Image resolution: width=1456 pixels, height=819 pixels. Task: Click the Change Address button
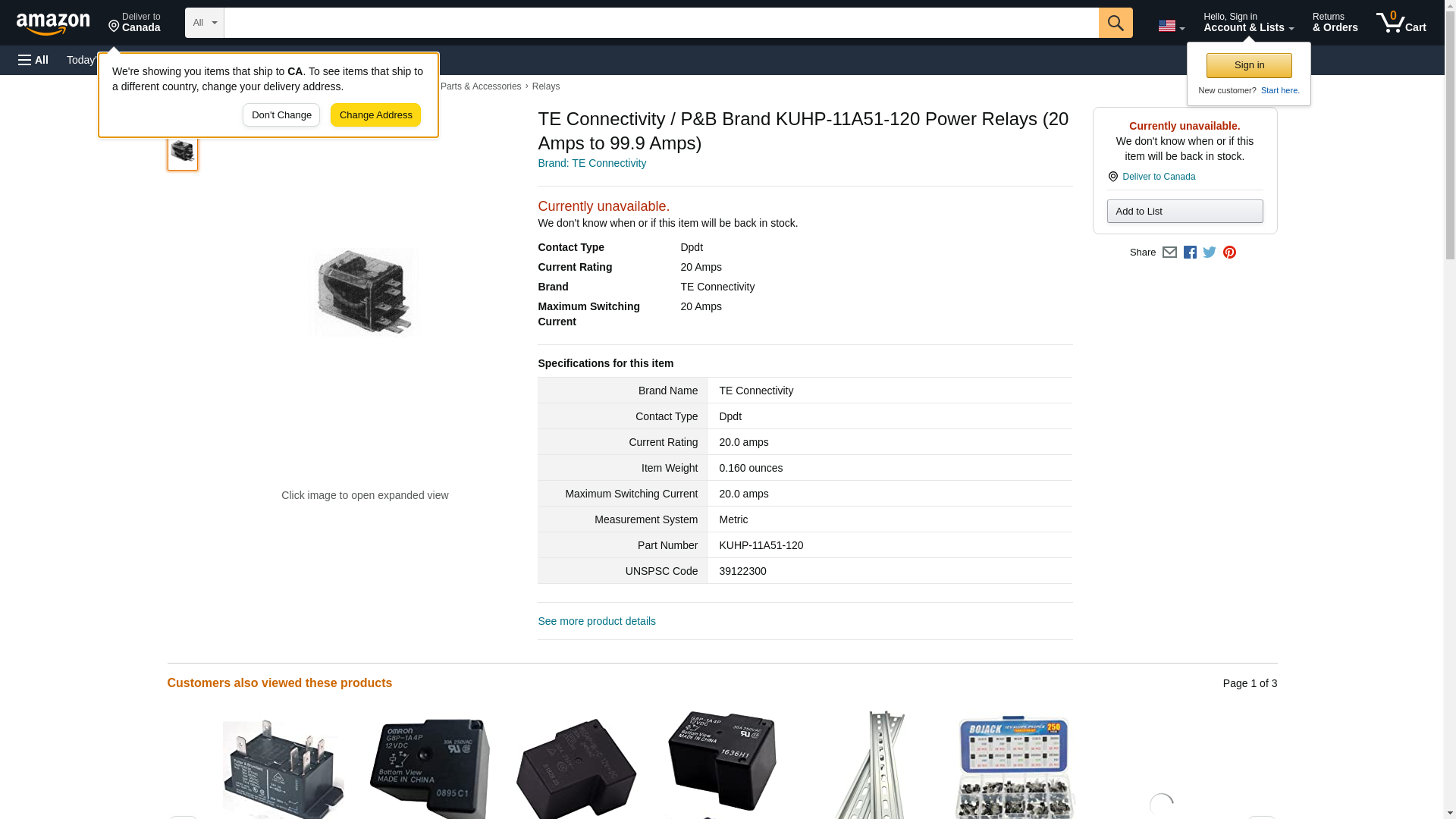[x=375, y=115]
